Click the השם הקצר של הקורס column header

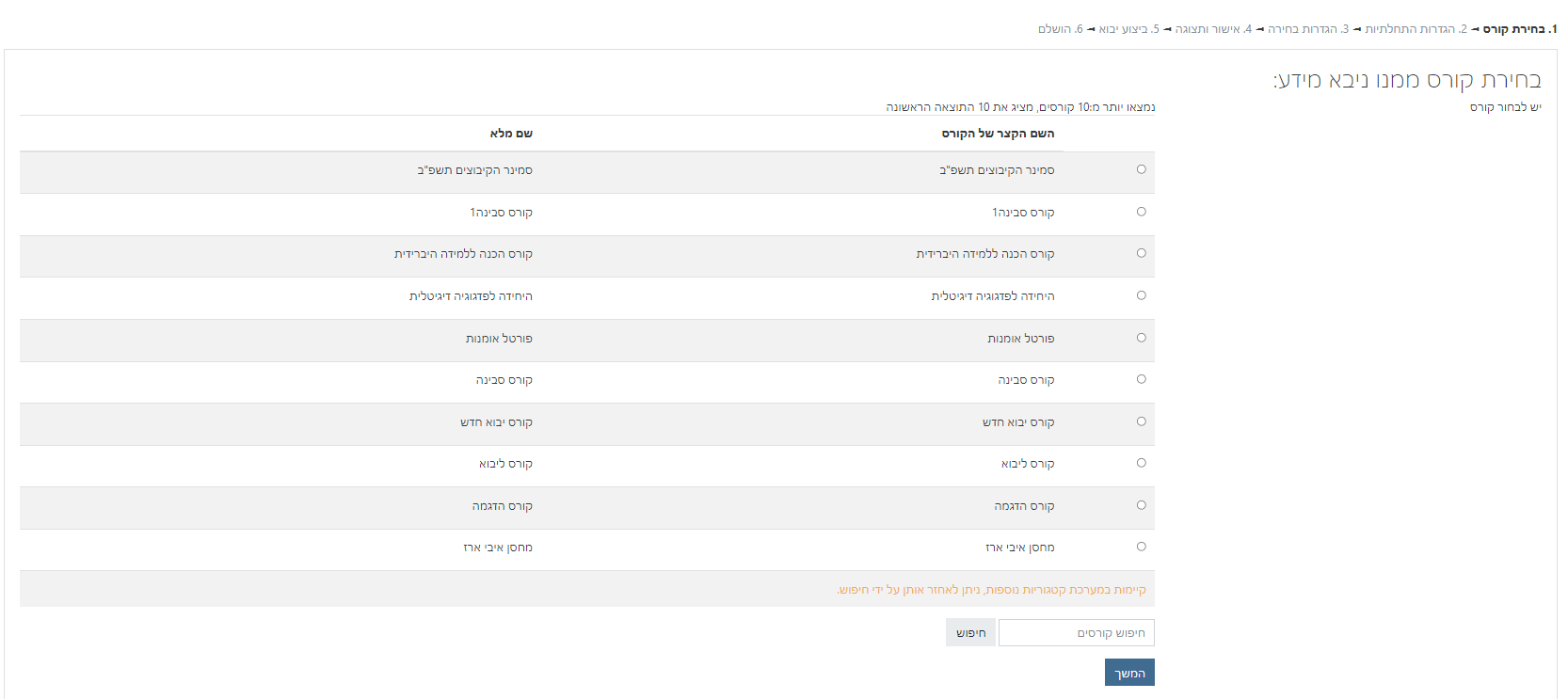click(998, 134)
